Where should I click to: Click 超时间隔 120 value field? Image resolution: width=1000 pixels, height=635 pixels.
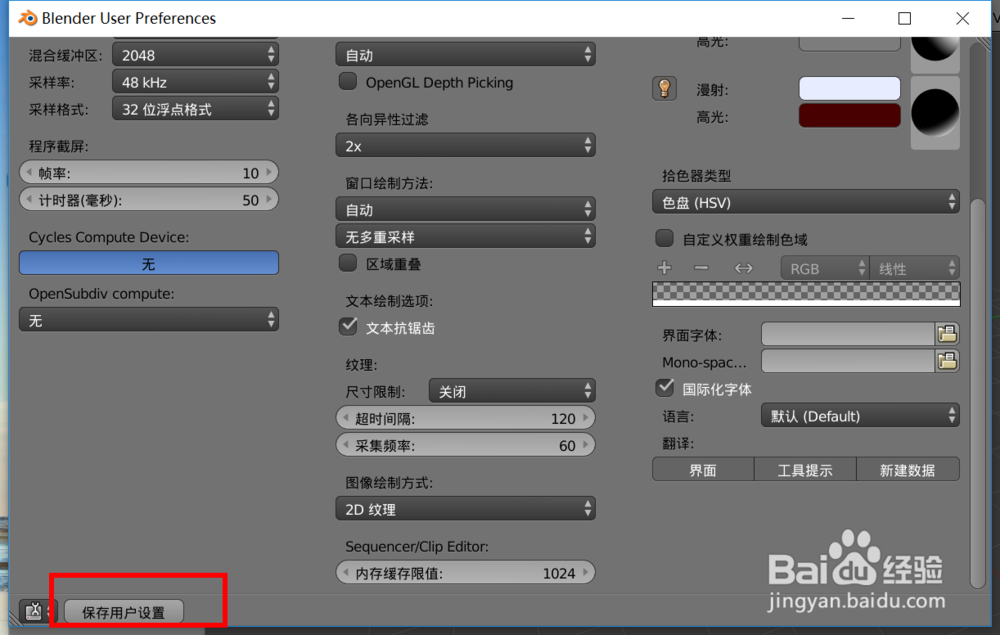tap(466, 418)
